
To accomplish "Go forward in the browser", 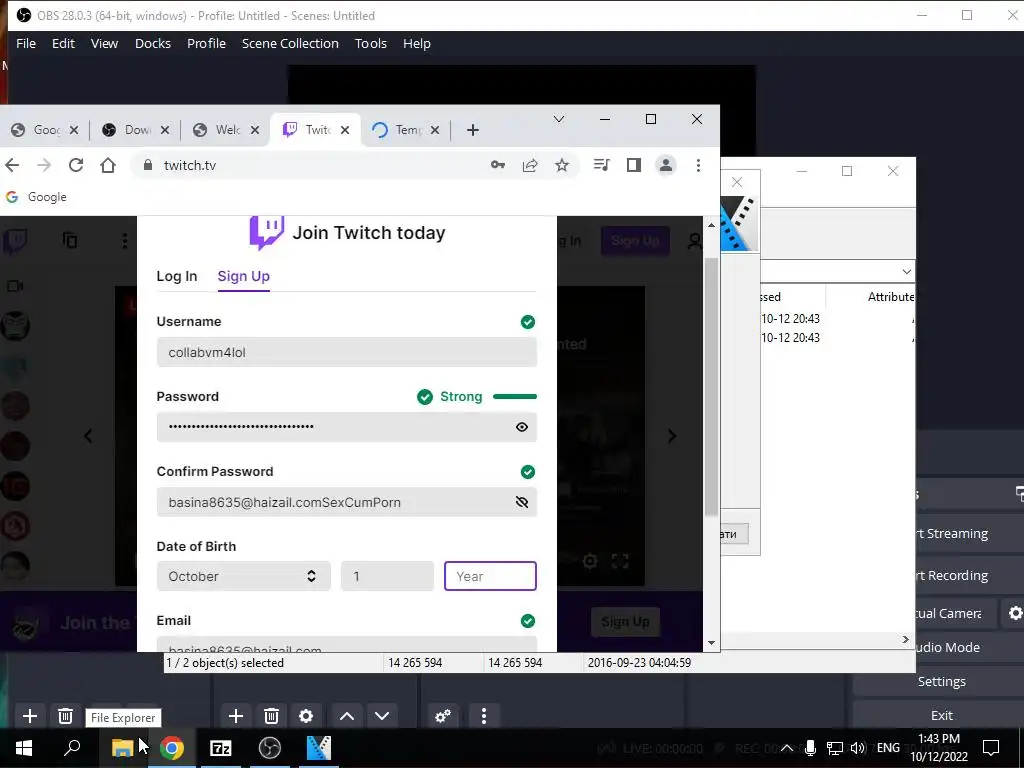I will pyautogui.click(x=44, y=165).
